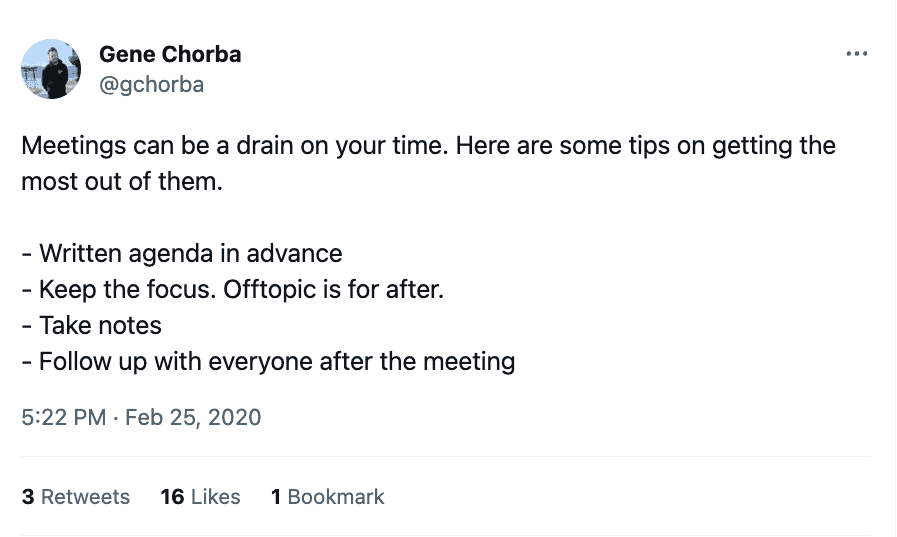Screen dimensions: 897x537
Task: Click the "Take notes" tip line
Action: [91, 325]
